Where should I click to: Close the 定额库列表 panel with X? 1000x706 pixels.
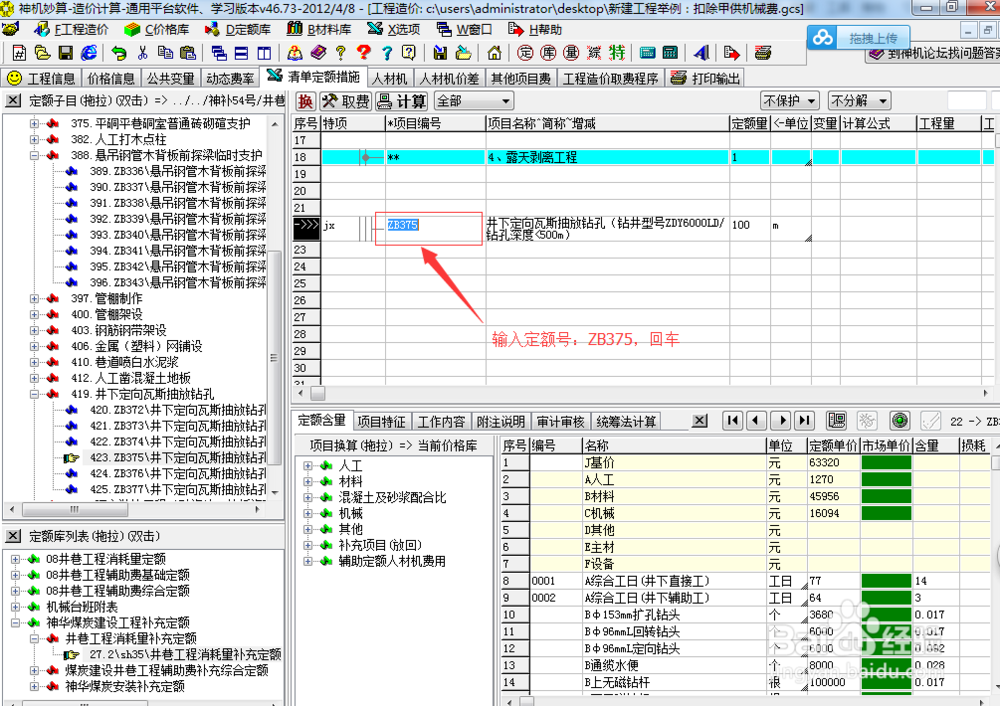click(x=13, y=536)
